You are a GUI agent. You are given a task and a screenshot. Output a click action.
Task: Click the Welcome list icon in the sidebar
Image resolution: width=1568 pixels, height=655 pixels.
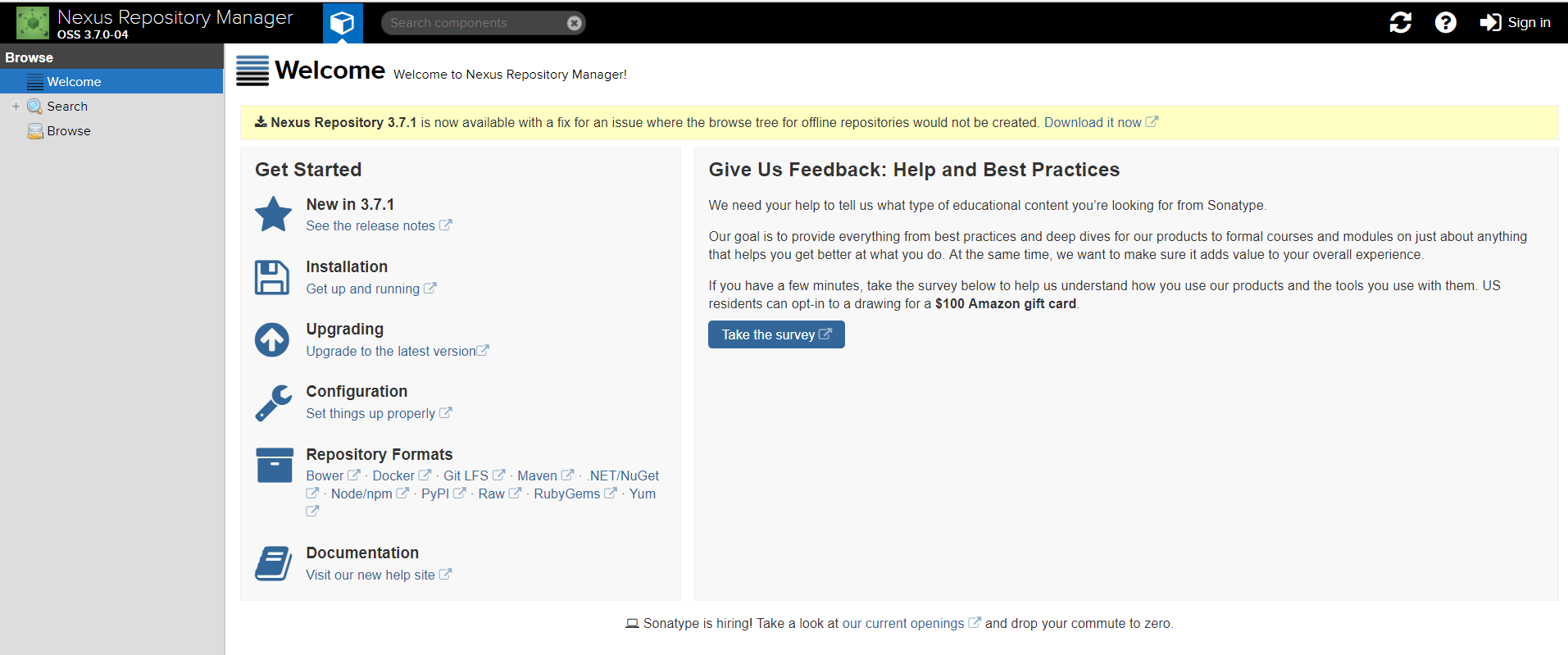(x=35, y=82)
